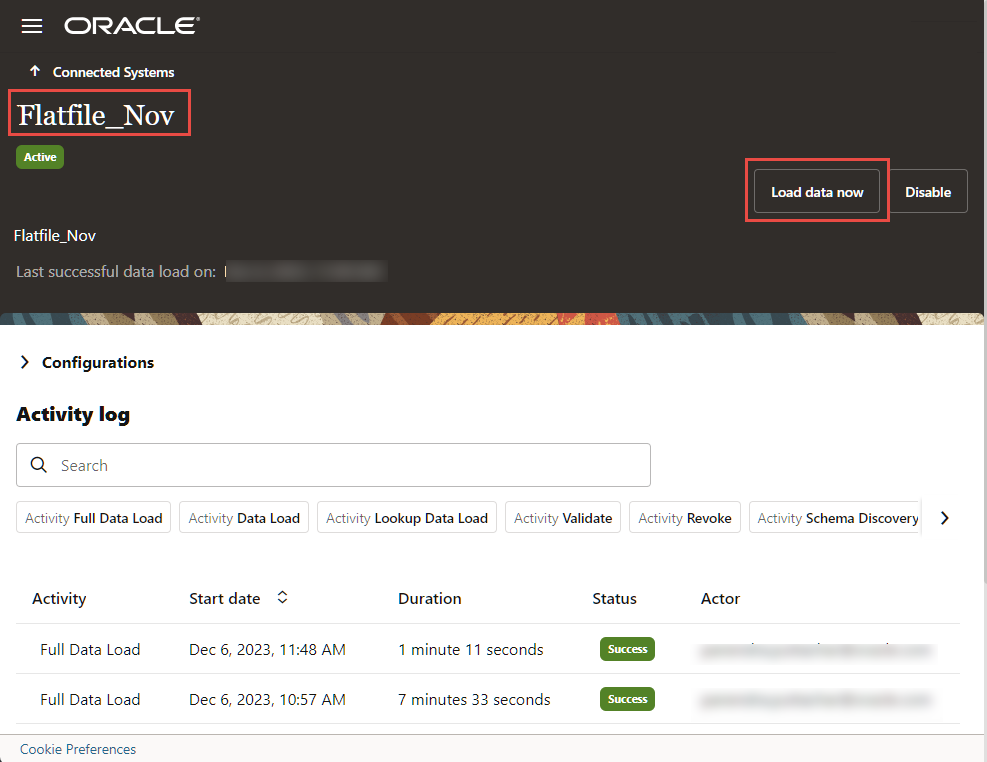Image resolution: width=987 pixels, height=762 pixels.
Task: Click the Oracle logo
Action: [132, 25]
